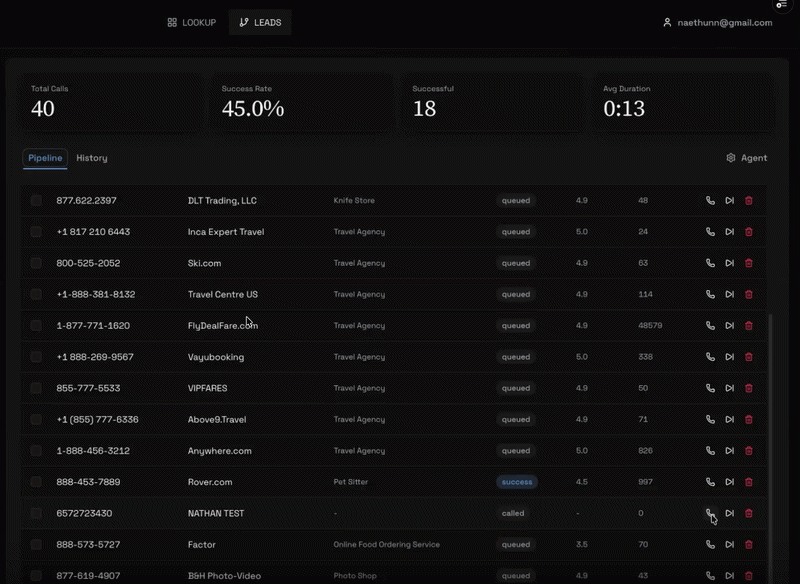Skip Ski.com lead with skip-forward icon
The image size is (800, 584).
point(730,263)
